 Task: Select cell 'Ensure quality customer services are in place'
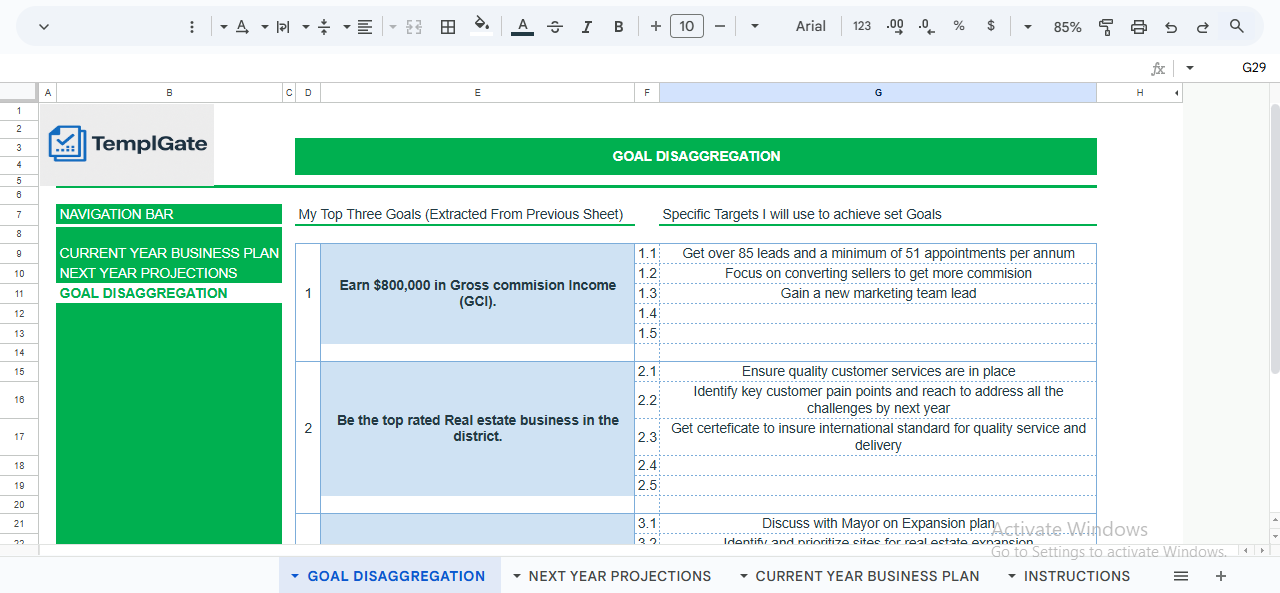click(878, 371)
